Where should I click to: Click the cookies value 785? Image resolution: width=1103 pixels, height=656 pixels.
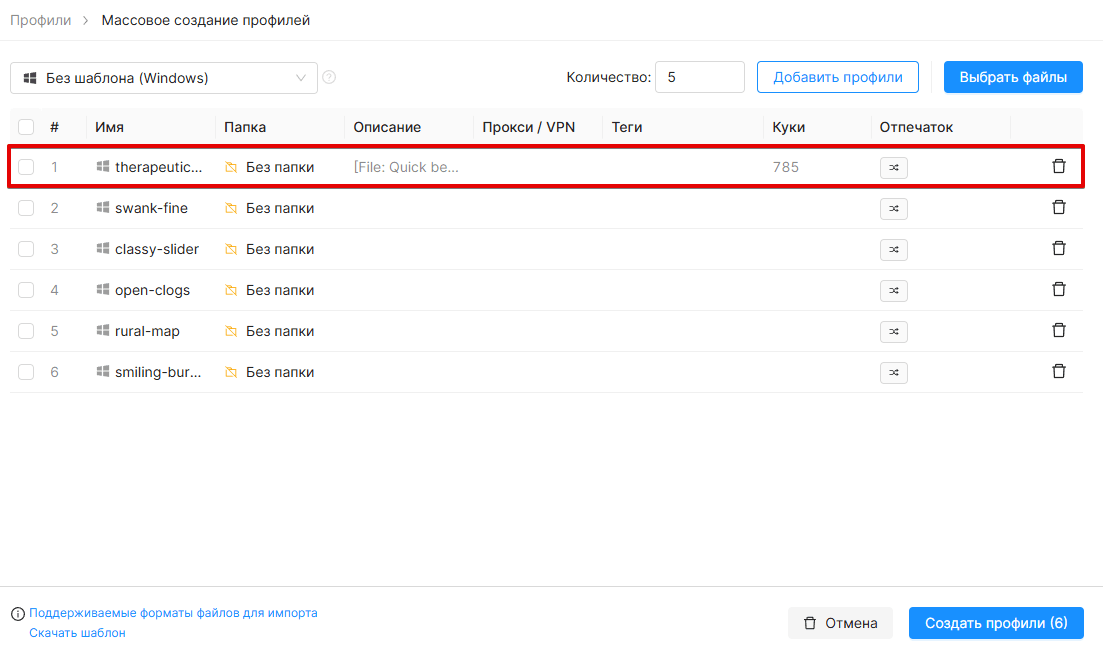tap(786, 167)
